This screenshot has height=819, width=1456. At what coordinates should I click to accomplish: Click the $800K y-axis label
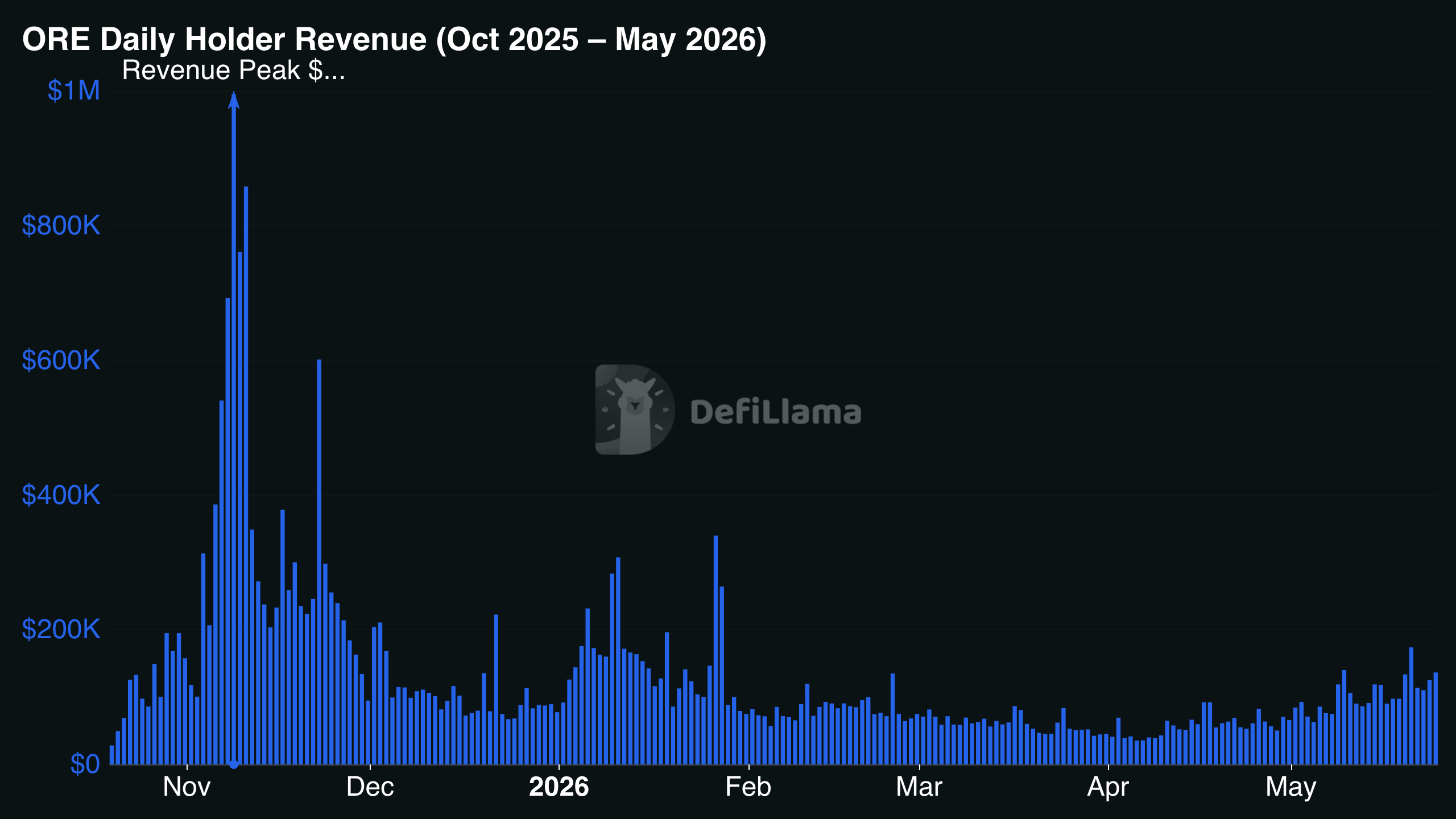click(61, 226)
